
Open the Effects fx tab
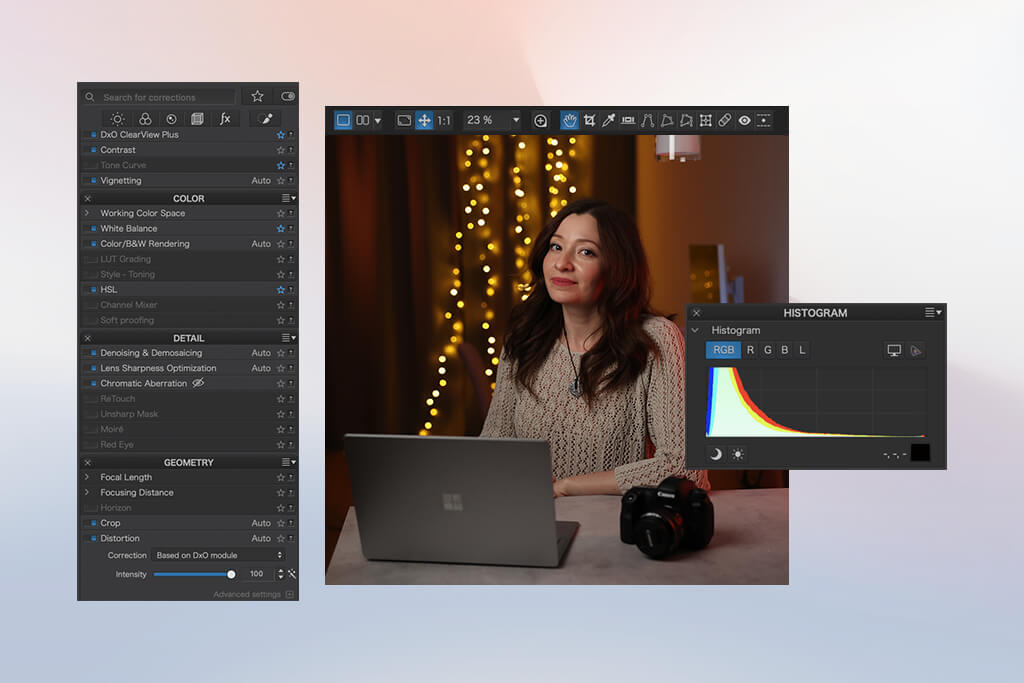pos(225,119)
